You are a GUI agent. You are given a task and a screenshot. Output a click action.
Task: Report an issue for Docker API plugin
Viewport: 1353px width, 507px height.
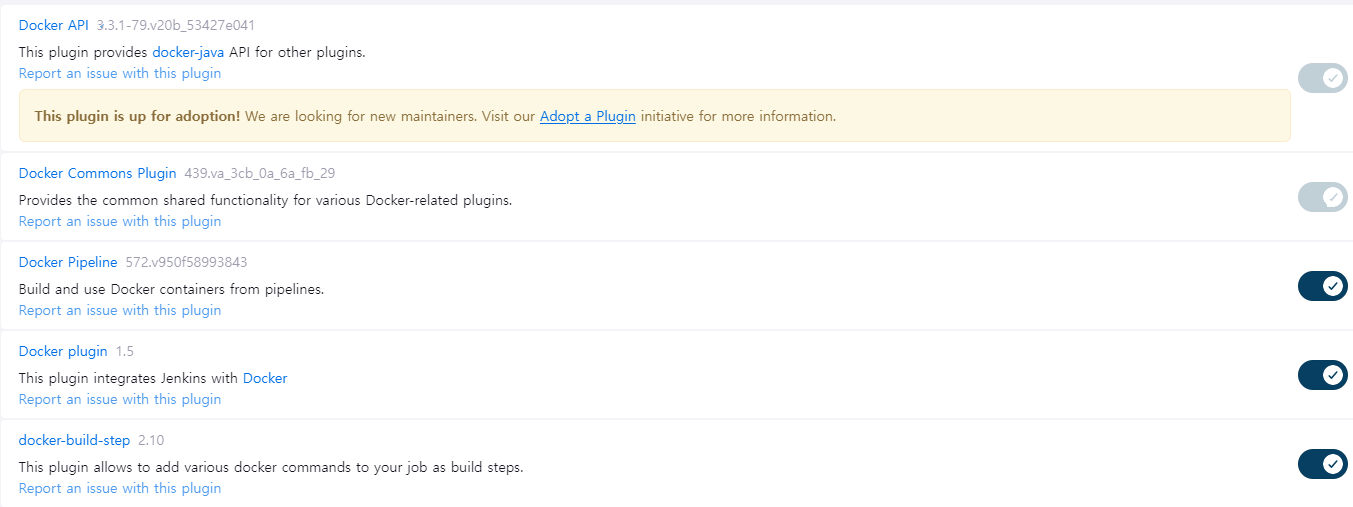click(x=120, y=73)
